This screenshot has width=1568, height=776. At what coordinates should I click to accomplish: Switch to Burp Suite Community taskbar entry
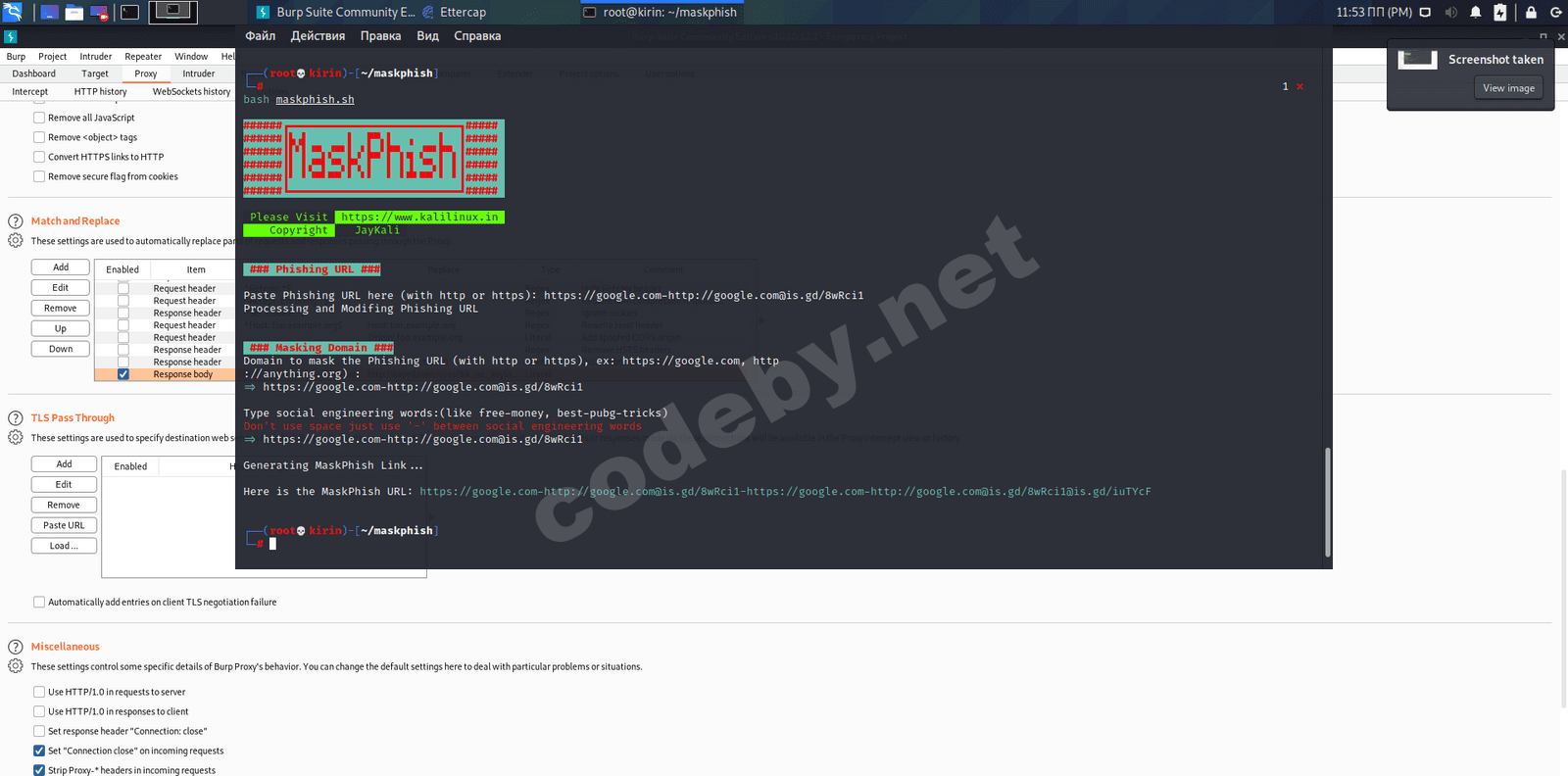tap(335, 12)
